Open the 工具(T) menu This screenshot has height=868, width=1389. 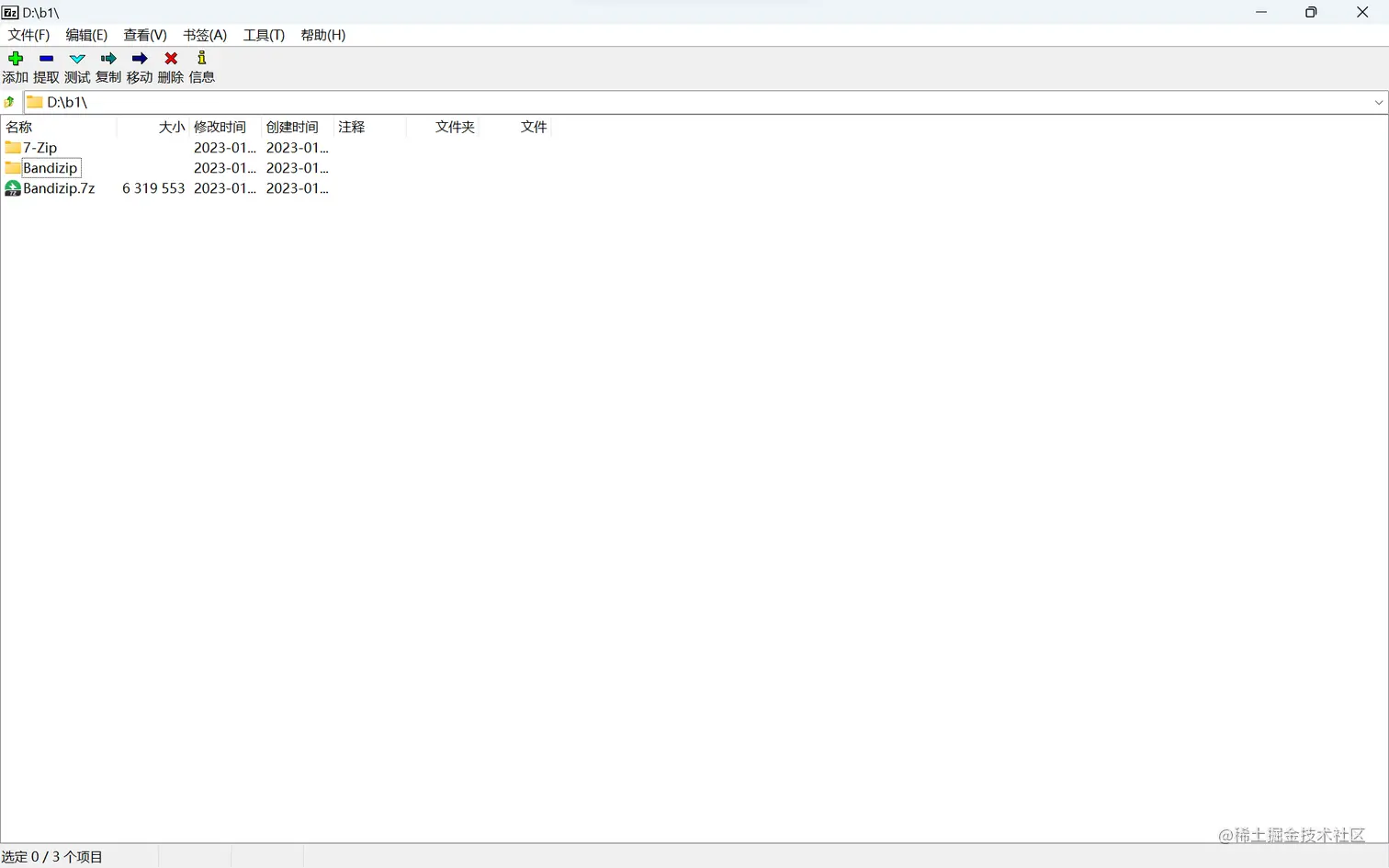264,35
